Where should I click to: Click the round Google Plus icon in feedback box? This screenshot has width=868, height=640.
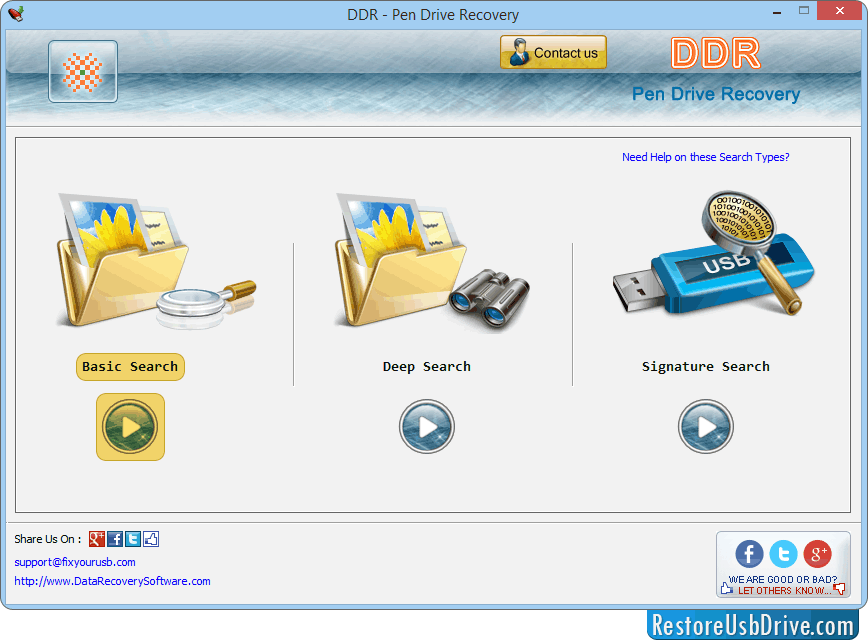[x=818, y=554]
